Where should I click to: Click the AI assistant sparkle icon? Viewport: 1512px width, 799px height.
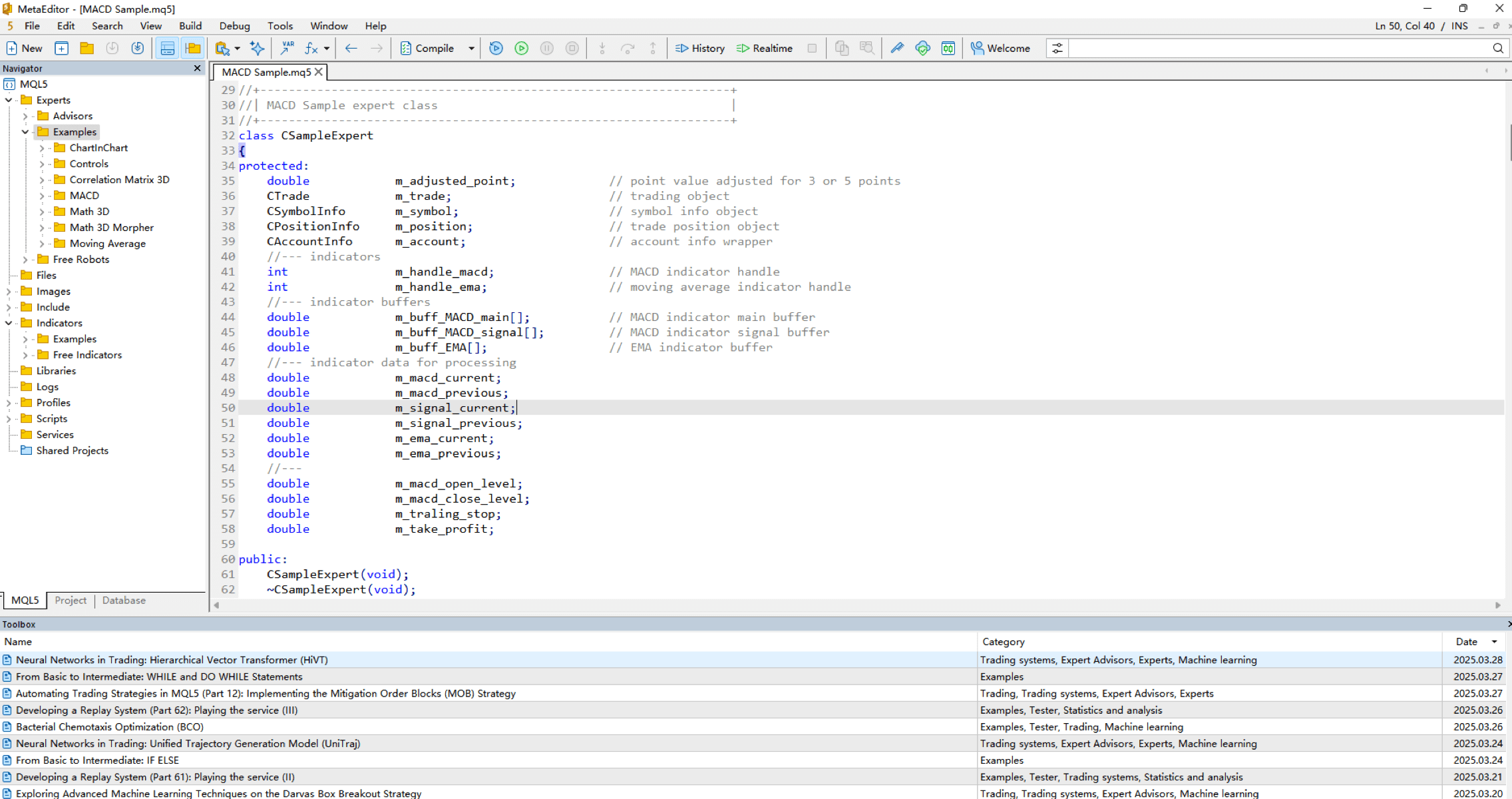257,48
